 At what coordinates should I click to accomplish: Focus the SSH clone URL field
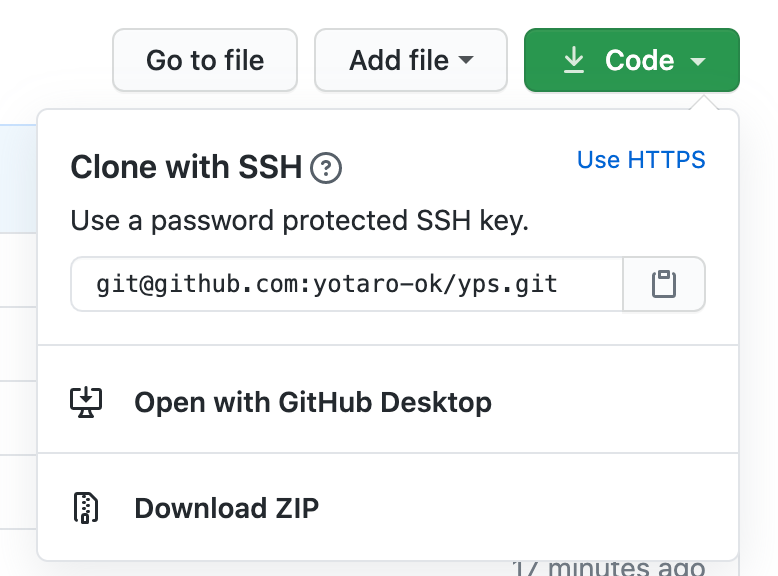pos(347,285)
